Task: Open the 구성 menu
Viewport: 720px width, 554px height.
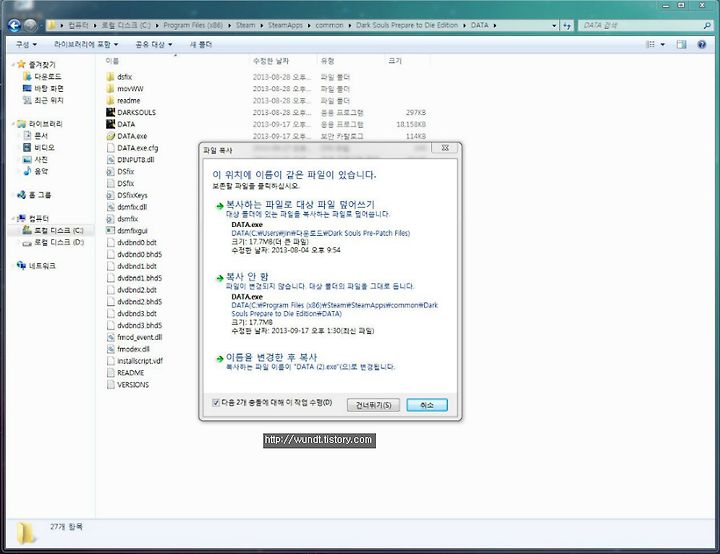Action: coord(26,44)
